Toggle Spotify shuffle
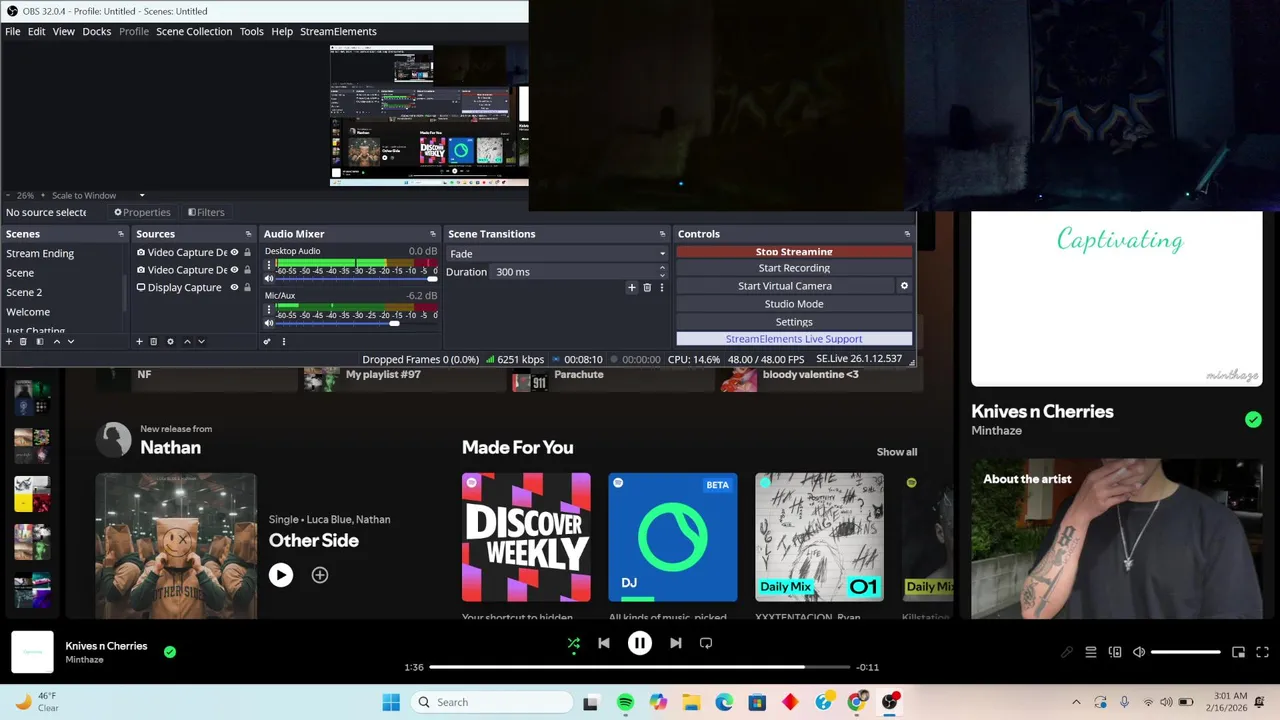 pyautogui.click(x=574, y=643)
